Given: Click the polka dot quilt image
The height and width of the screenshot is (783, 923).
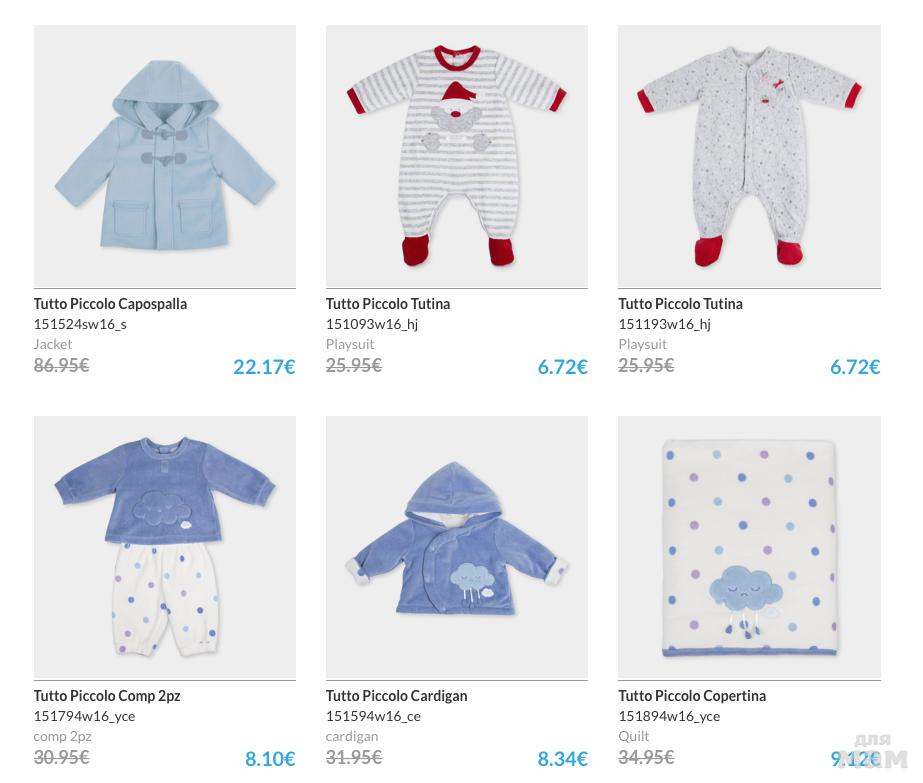Looking at the screenshot, I should 748,548.
